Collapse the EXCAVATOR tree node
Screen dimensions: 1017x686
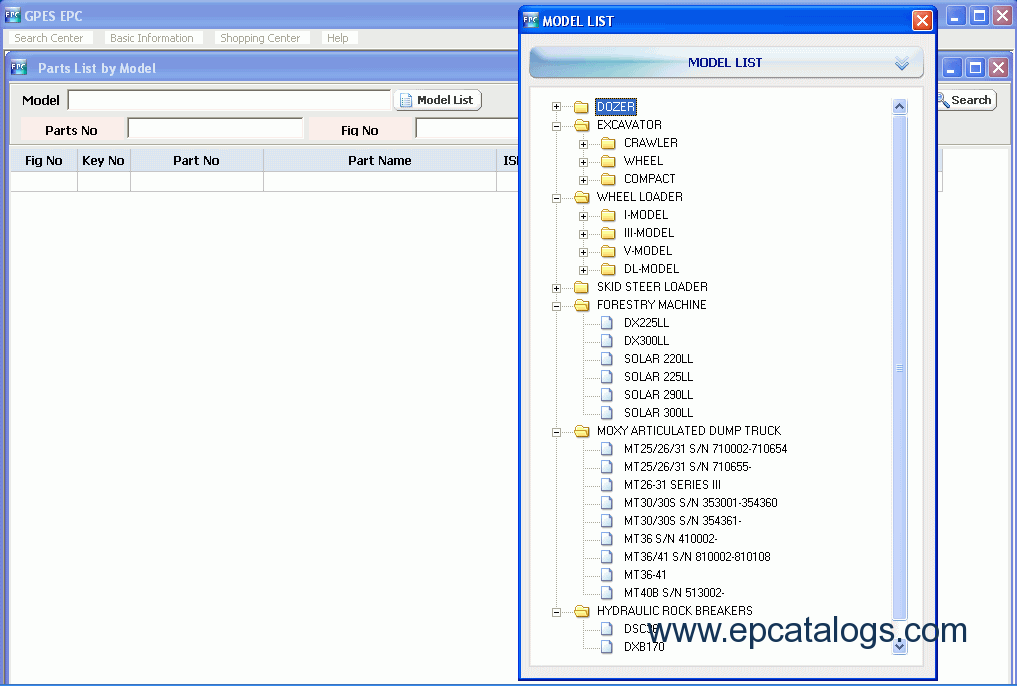tap(556, 126)
